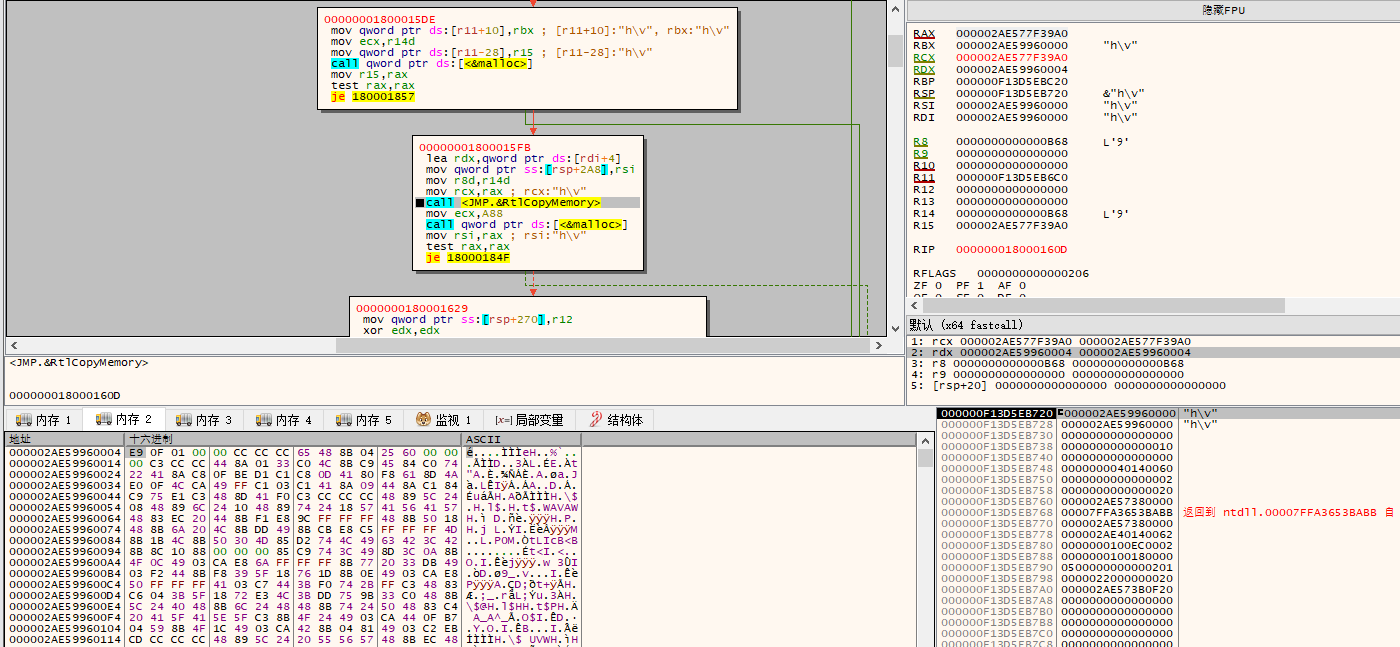Viewport: 1400px width, 647px height.
Task: Switch to the 局部变量 tab
Action: [x=529, y=420]
